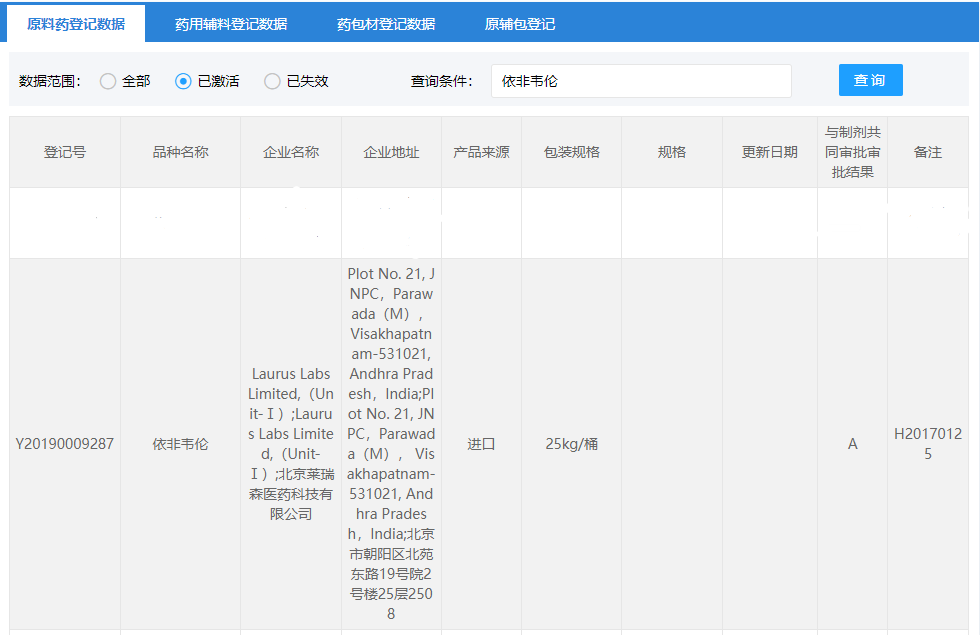Click the 25kg/桶 packaging cell

coord(571,444)
